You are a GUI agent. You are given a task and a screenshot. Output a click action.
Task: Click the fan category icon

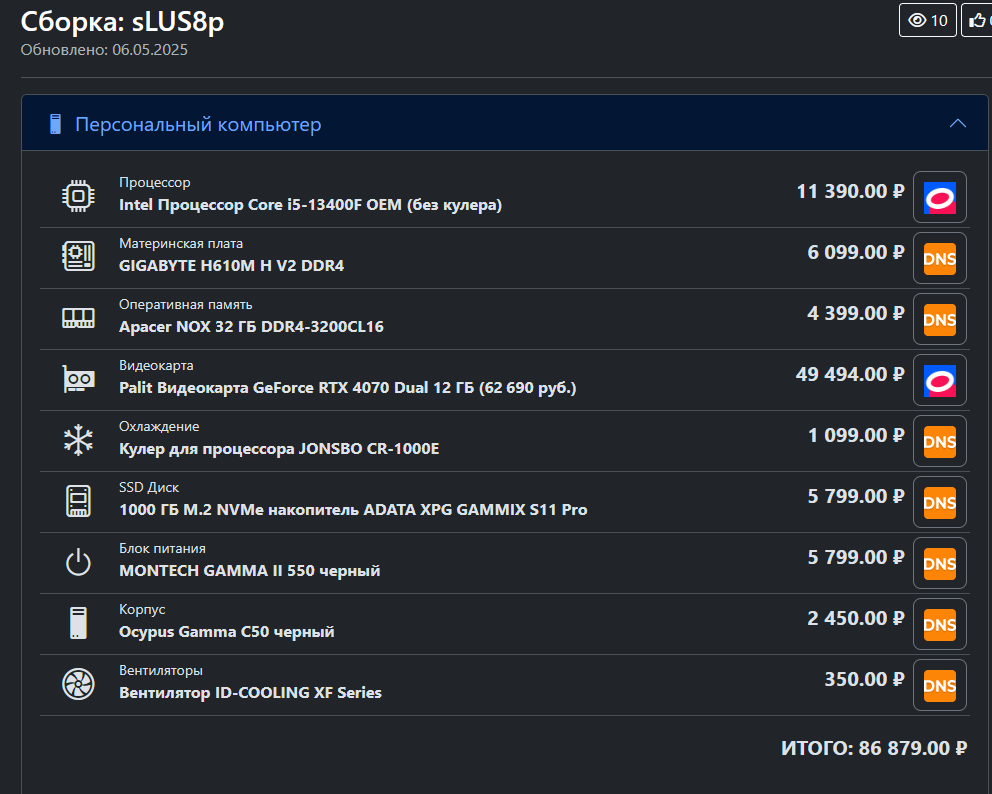pos(78,684)
